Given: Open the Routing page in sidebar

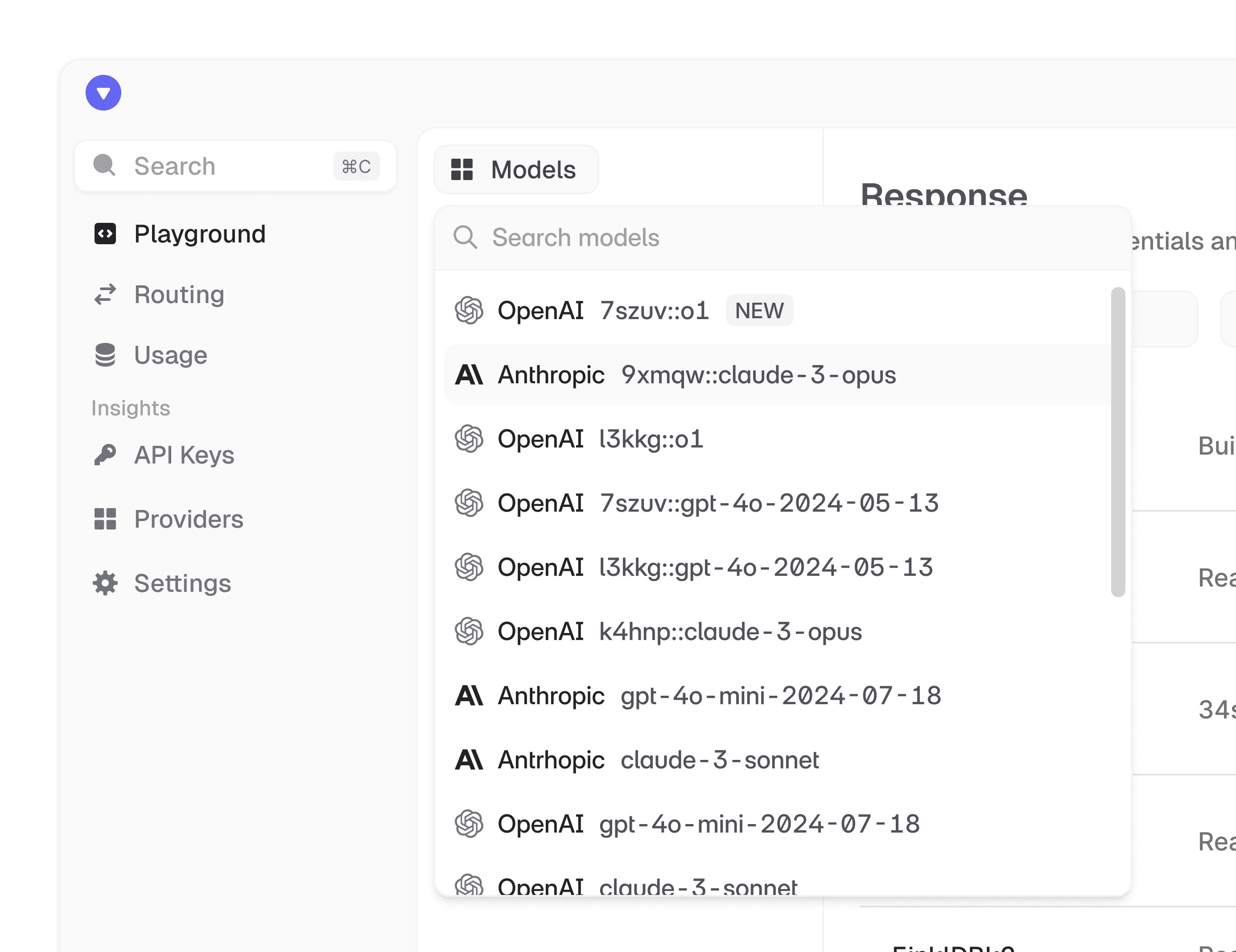Looking at the screenshot, I should tap(179, 294).
